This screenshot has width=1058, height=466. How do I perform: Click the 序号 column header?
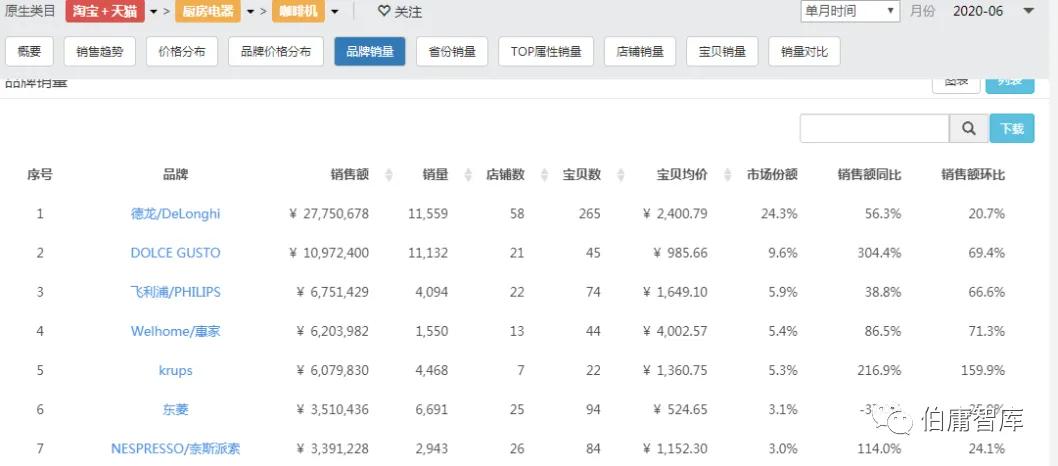40,175
